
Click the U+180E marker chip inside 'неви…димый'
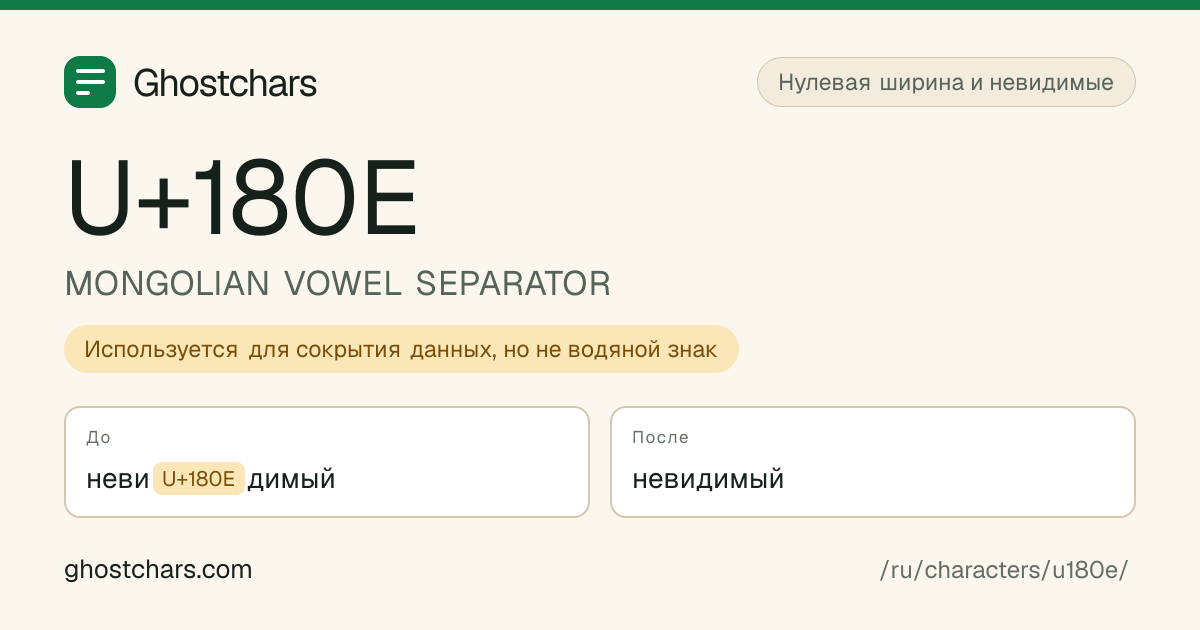199,479
